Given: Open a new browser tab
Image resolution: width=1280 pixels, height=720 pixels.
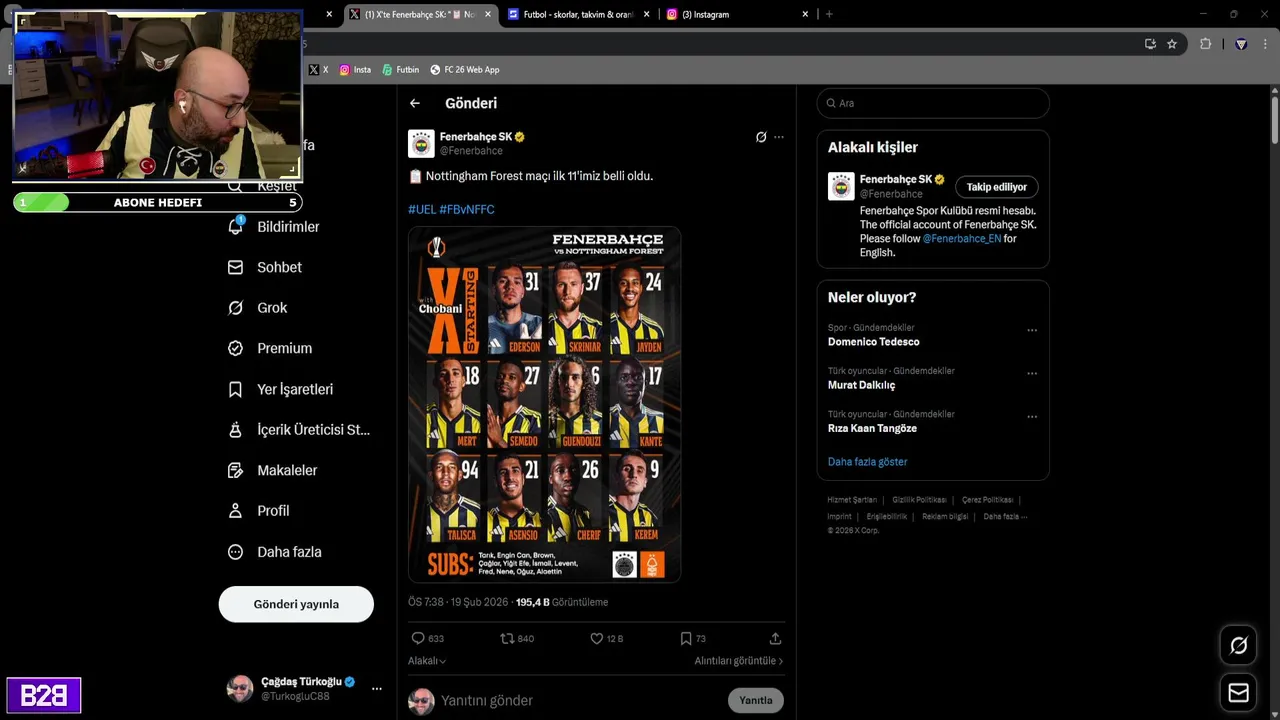Looking at the screenshot, I should click(x=829, y=14).
